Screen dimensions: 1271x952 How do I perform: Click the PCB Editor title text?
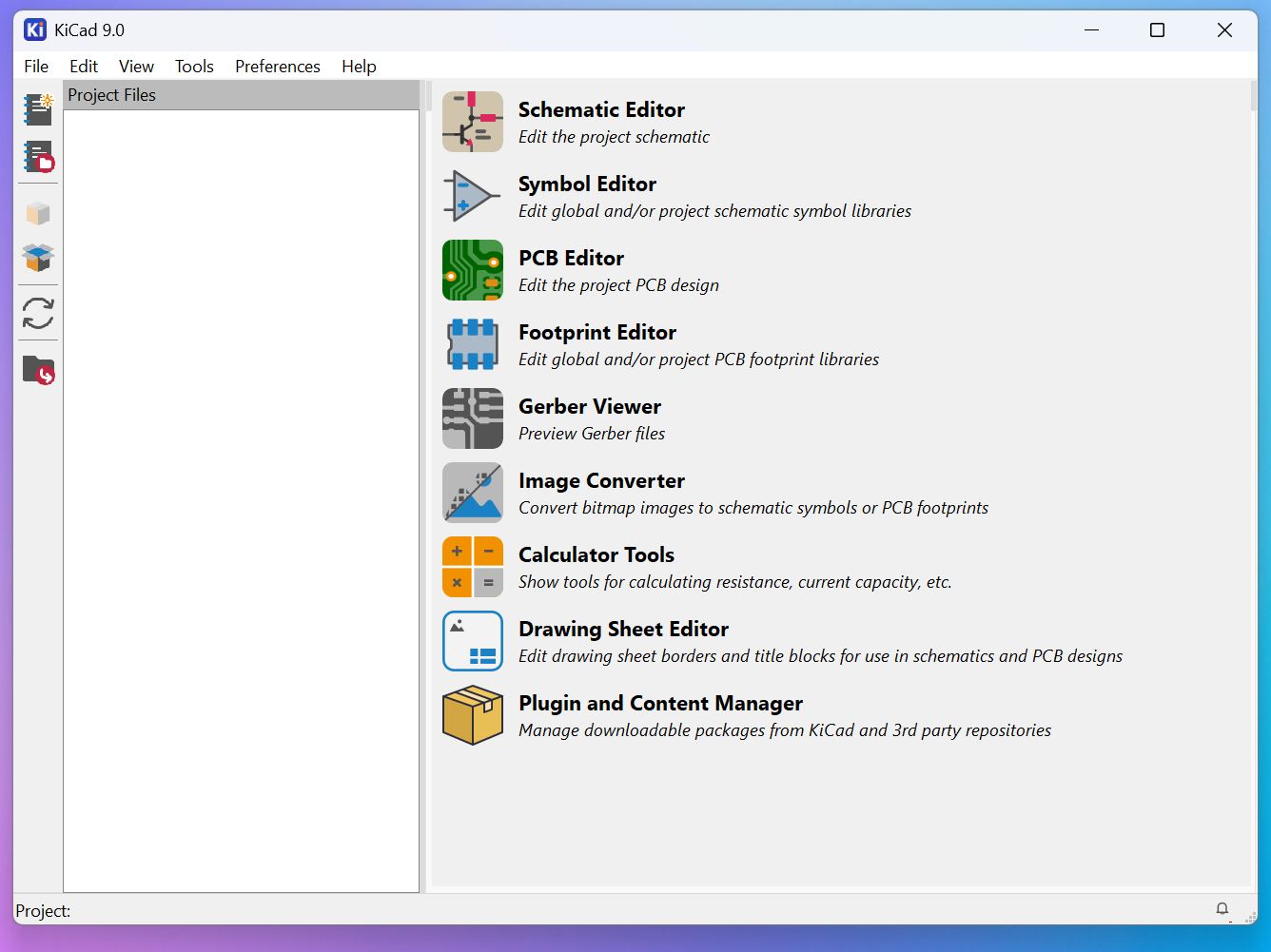tap(571, 258)
